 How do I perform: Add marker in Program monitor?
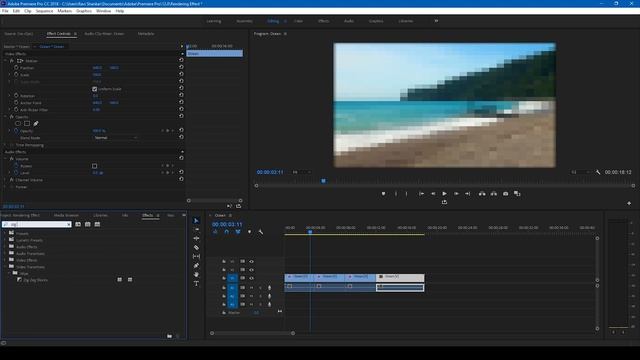[384, 194]
